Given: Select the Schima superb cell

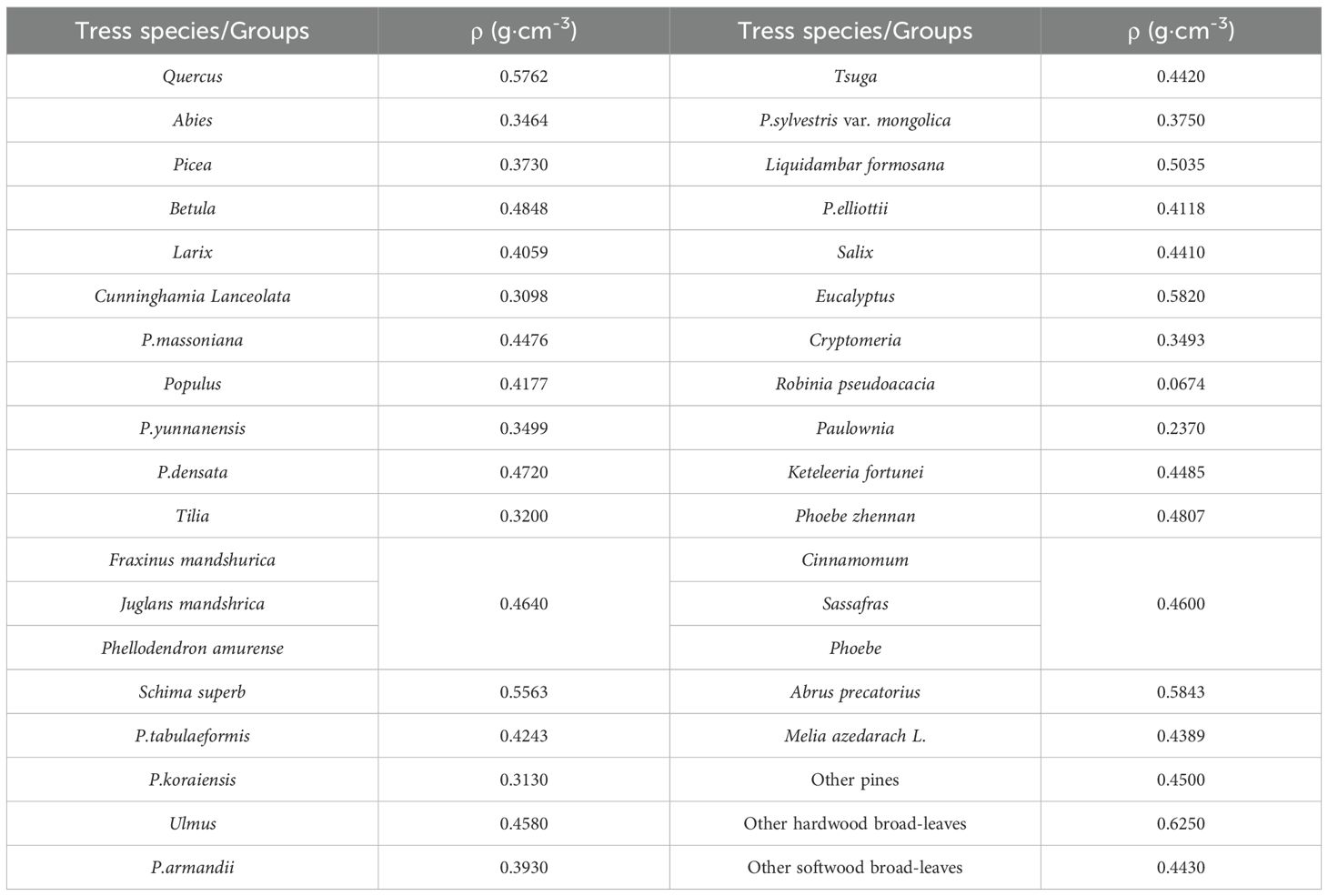Looking at the screenshot, I should (x=192, y=692).
